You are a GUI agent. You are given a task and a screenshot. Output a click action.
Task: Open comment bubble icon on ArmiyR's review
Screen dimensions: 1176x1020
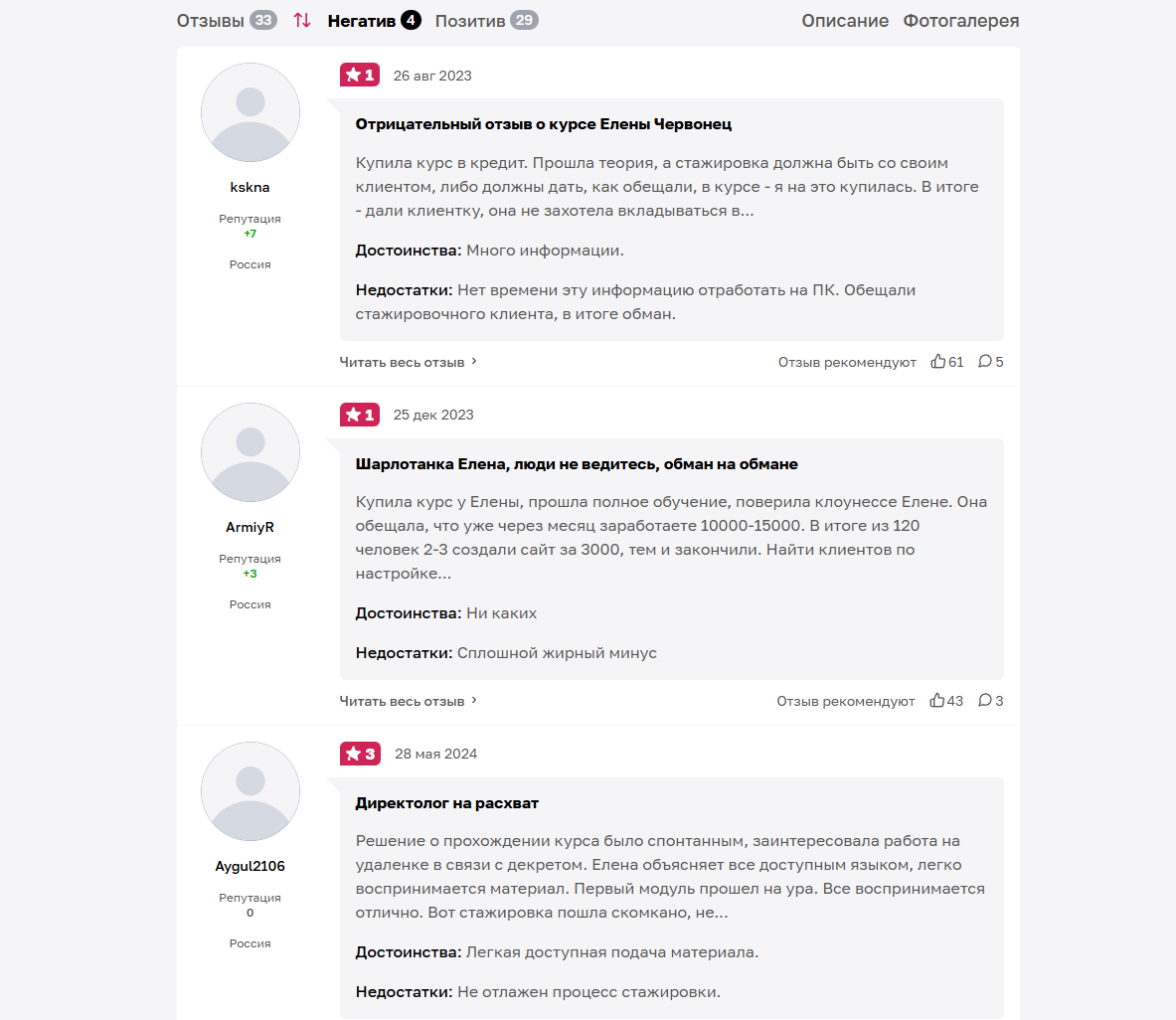pyautogui.click(x=983, y=700)
